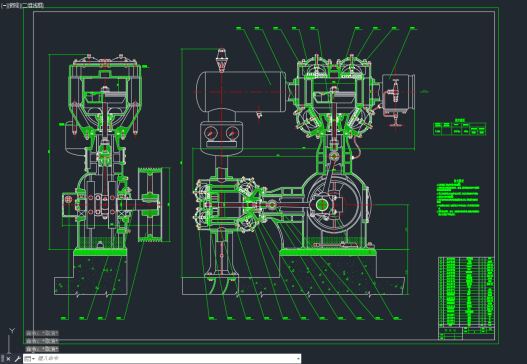527x364 pixels.
Task: Select the green technical requirements text block
Action: (x=458, y=198)
